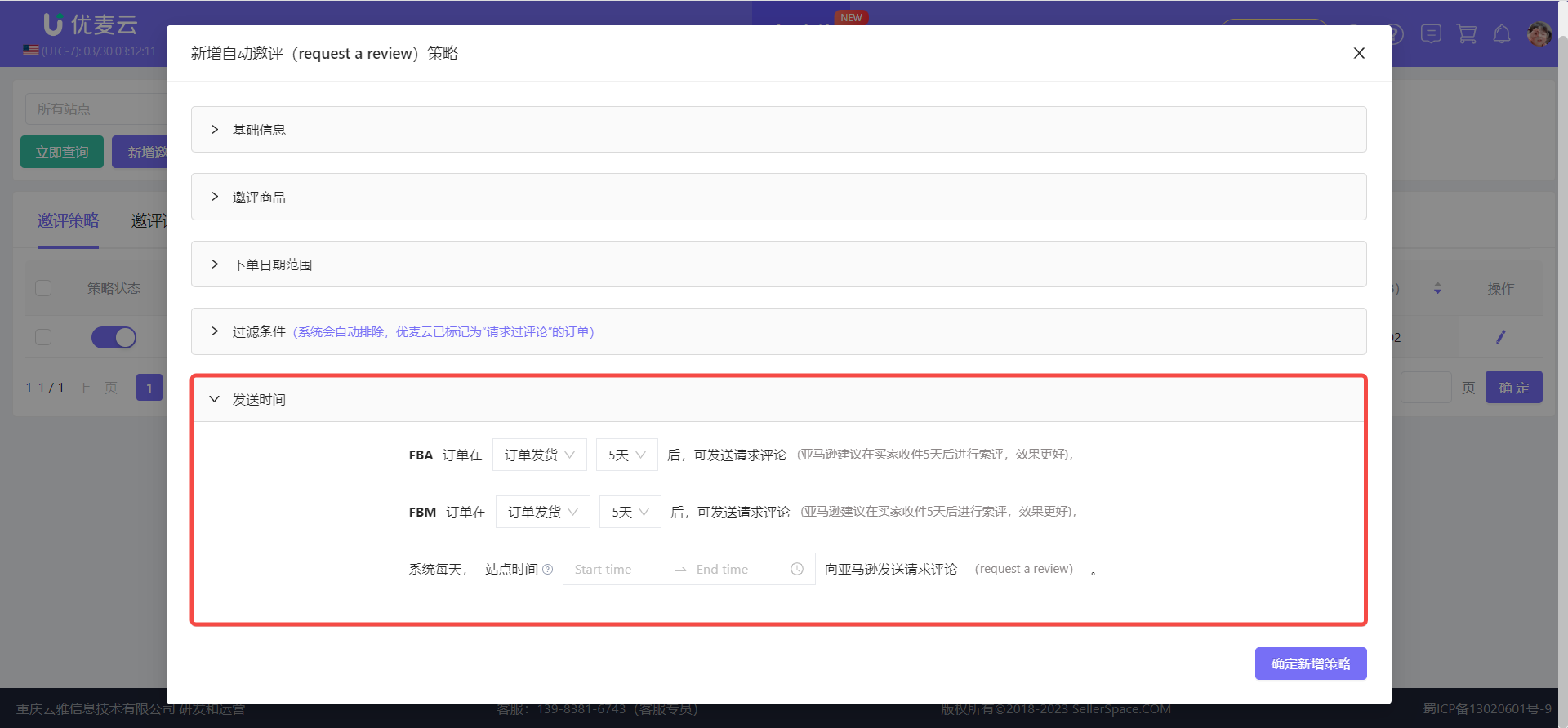Switch to the 邀评策略 tab
Viewport: 1568px width, 728px height.
[x=68, y=220]
